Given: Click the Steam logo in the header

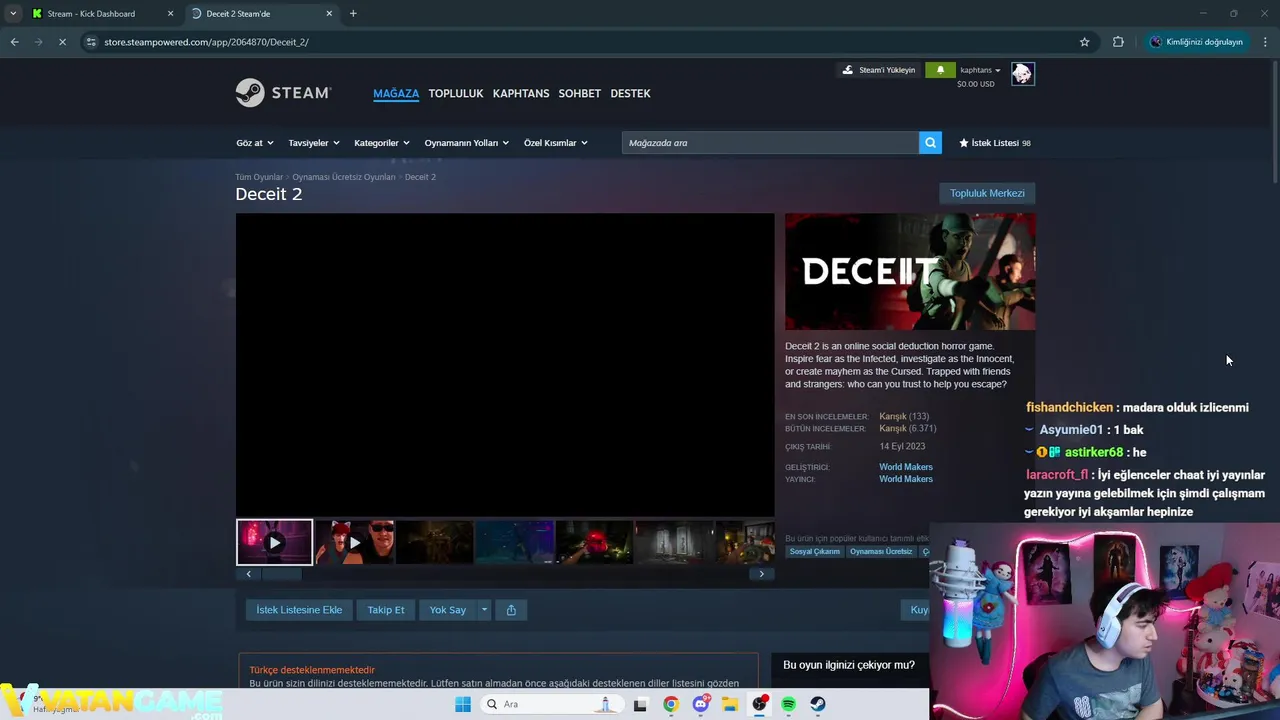Looking at the screenshot, I should [283, 93].
